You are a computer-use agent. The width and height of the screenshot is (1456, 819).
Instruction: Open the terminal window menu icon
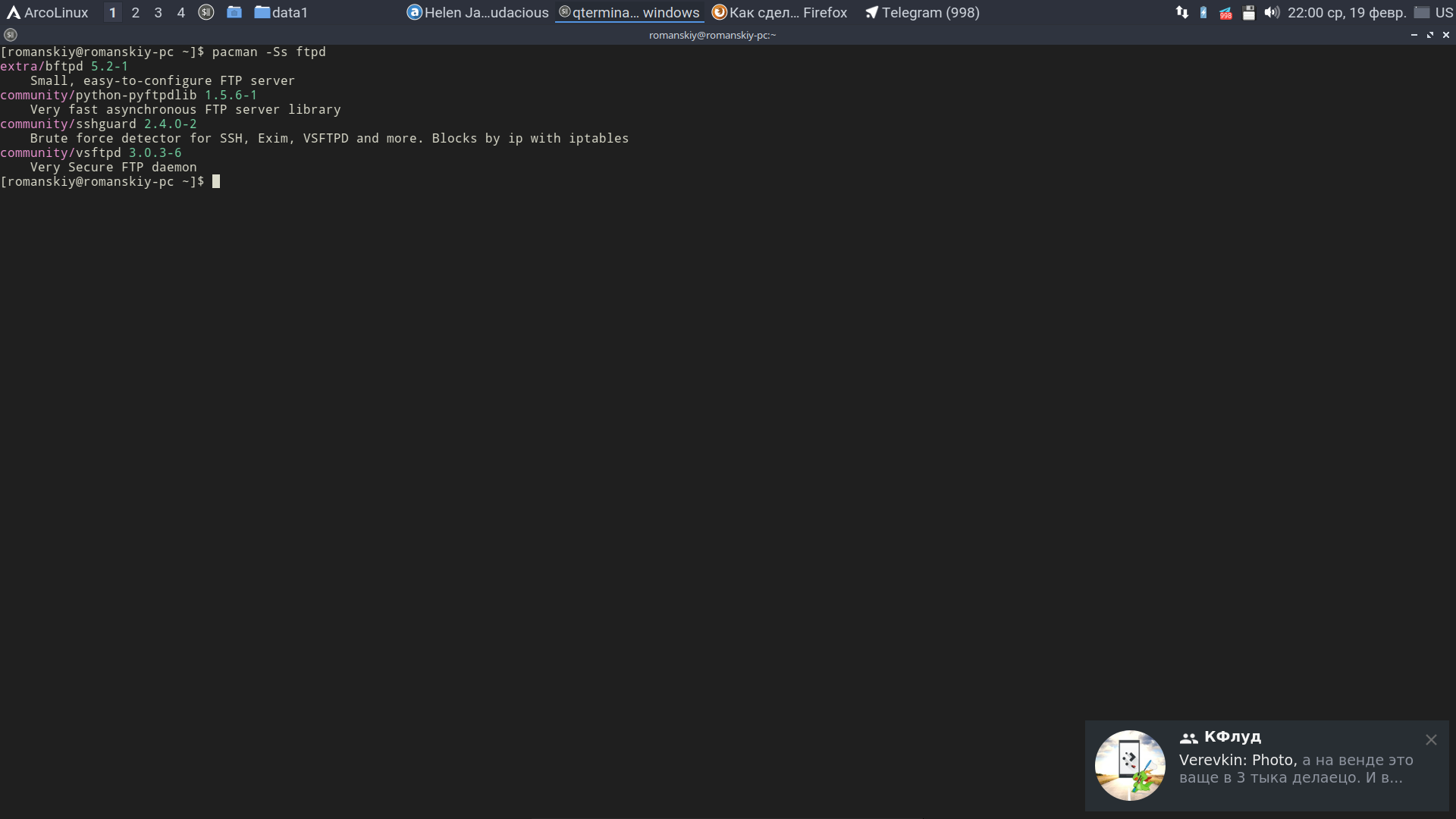(x=10, y=35)
